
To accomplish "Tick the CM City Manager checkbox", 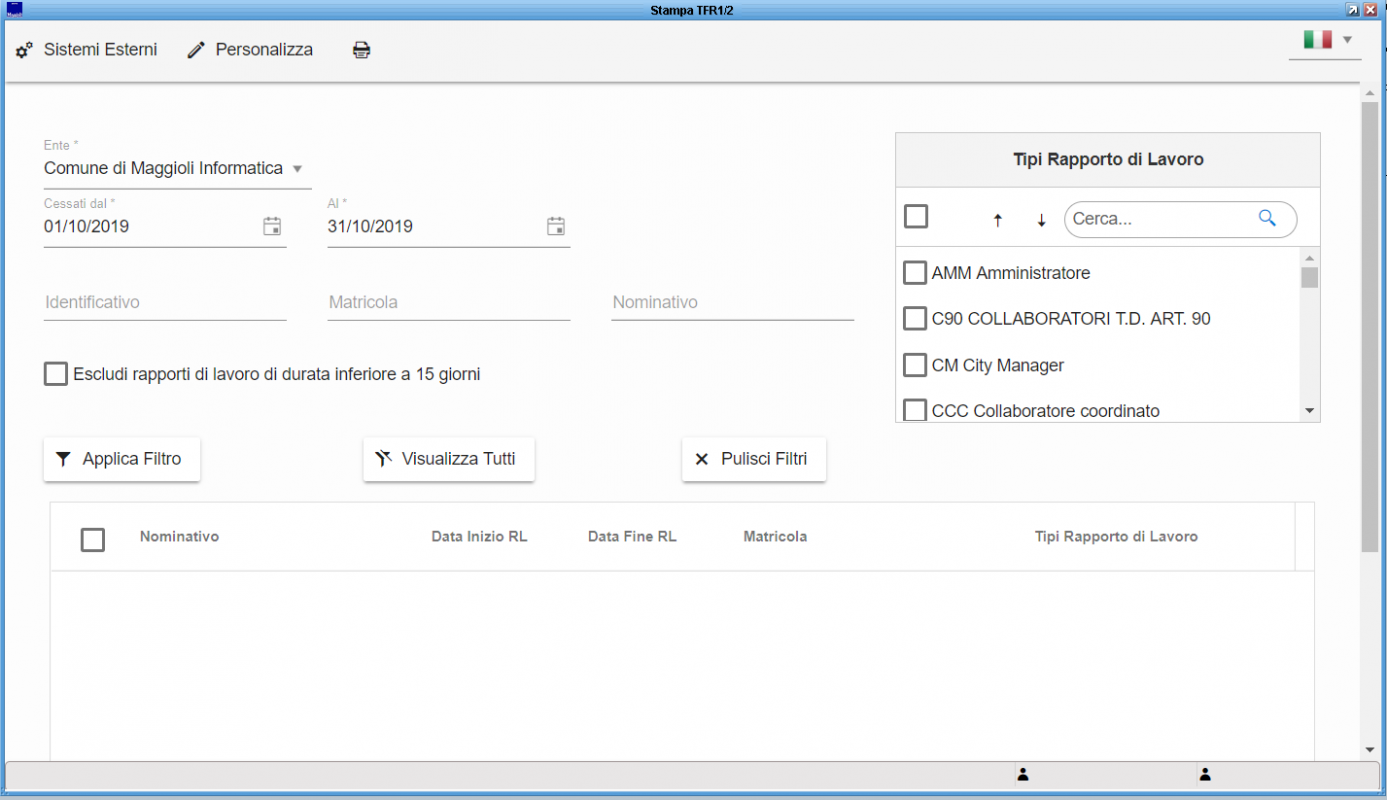I will [915, 365].
